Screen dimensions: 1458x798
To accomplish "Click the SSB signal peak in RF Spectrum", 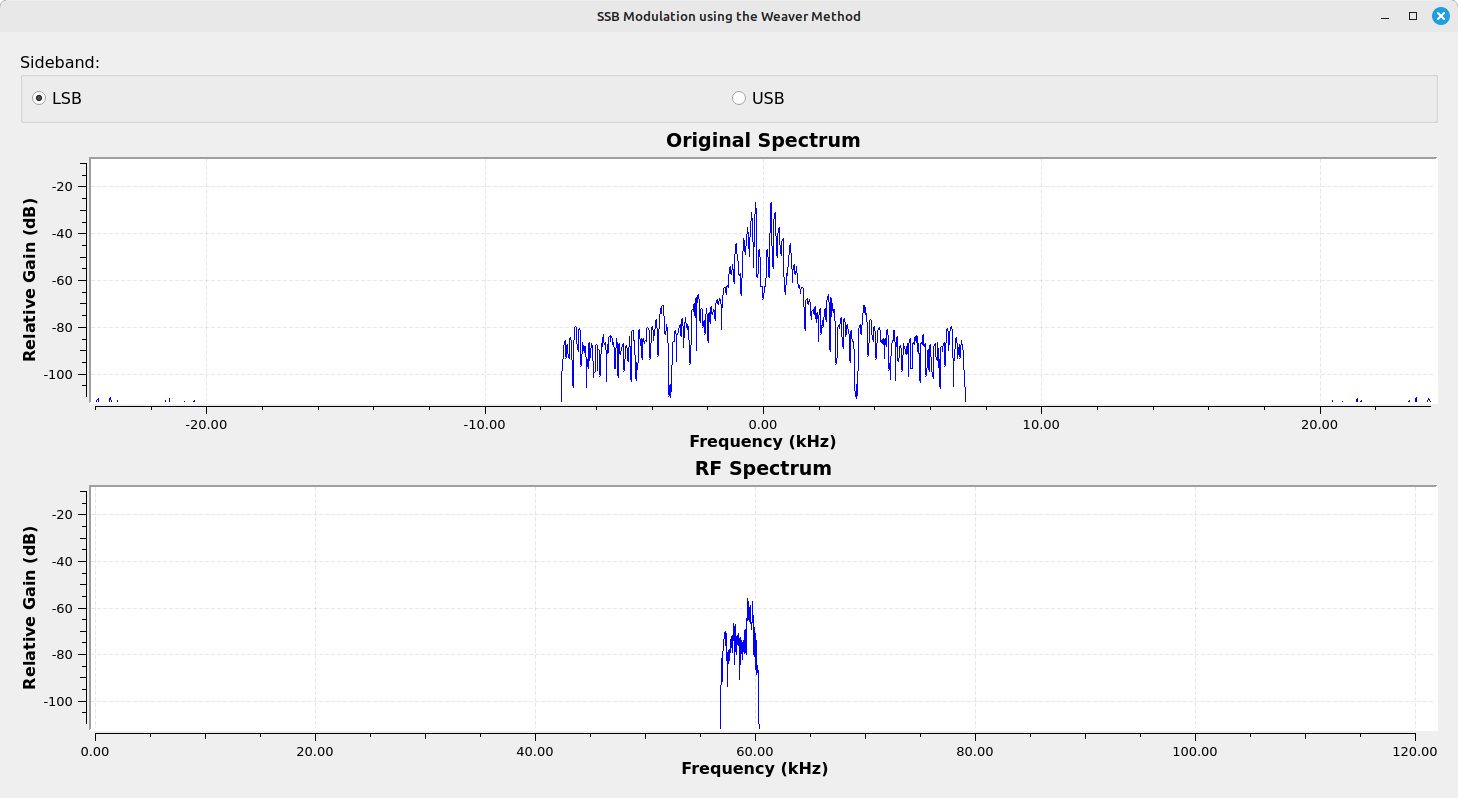I will point(748,601).
